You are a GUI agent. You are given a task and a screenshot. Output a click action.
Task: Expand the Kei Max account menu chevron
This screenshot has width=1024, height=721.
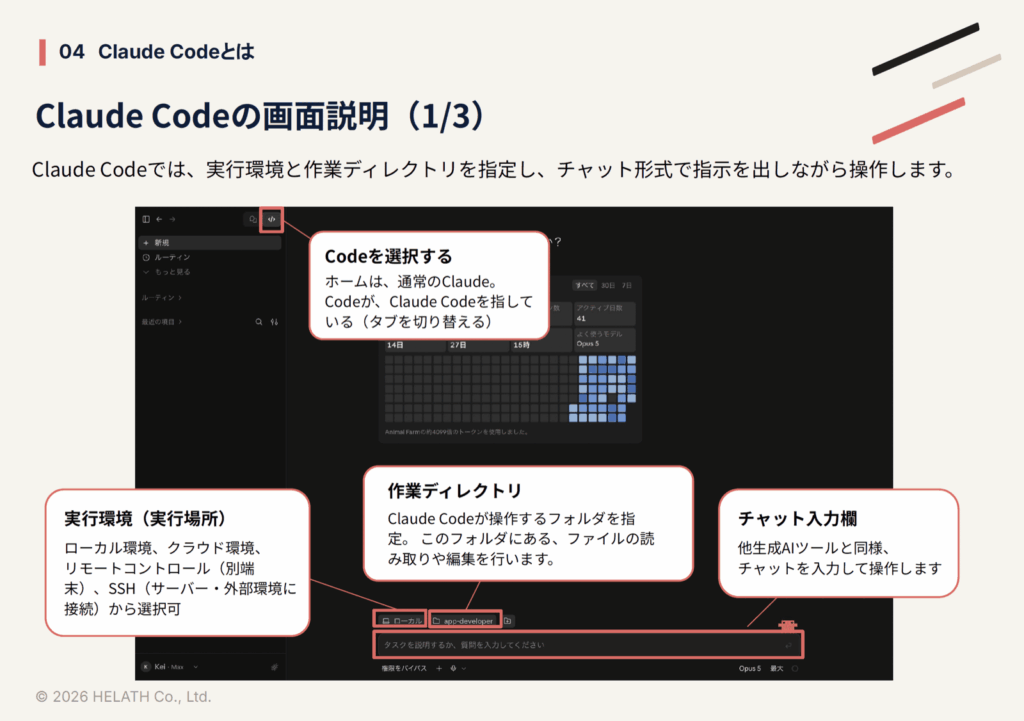pos(195,667)
